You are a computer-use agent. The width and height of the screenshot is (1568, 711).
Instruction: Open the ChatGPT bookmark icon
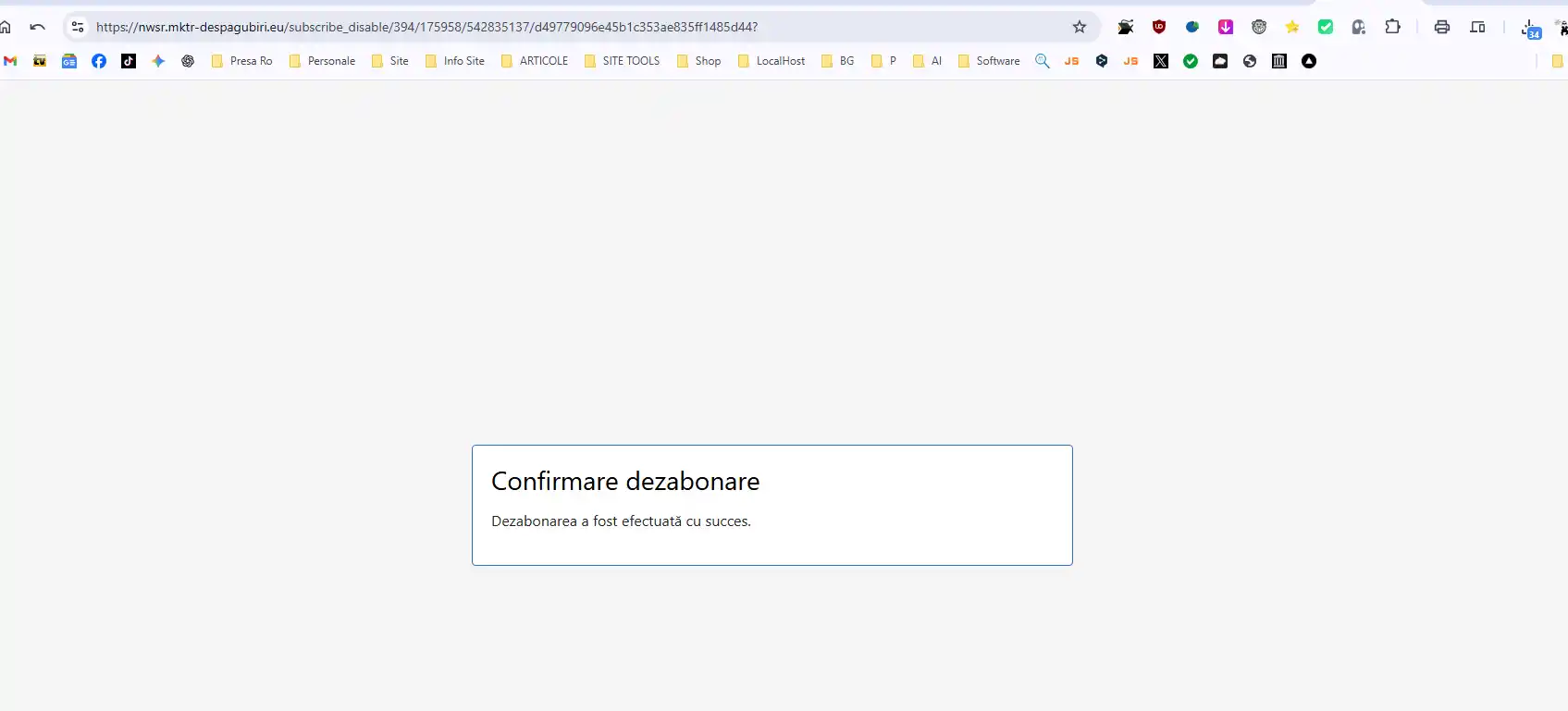(x=188, y=61)
